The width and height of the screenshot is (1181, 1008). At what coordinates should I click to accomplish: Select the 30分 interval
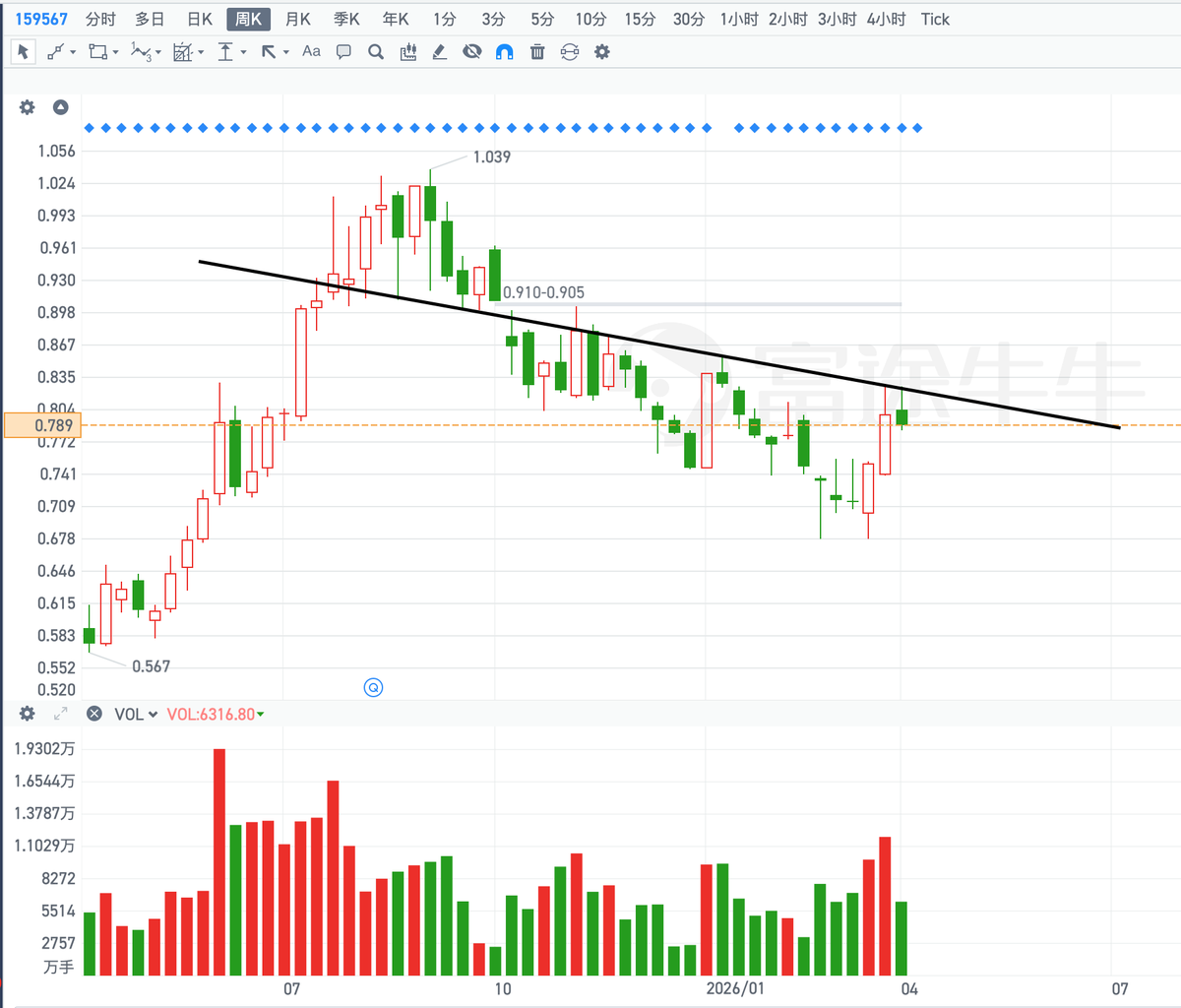pyautogui.click(x=689, y=19)
